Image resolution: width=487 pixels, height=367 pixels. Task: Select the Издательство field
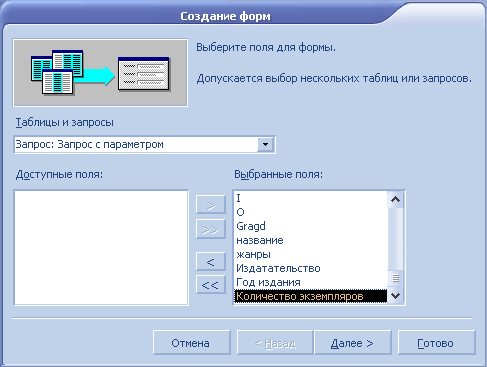pos(311,268)
